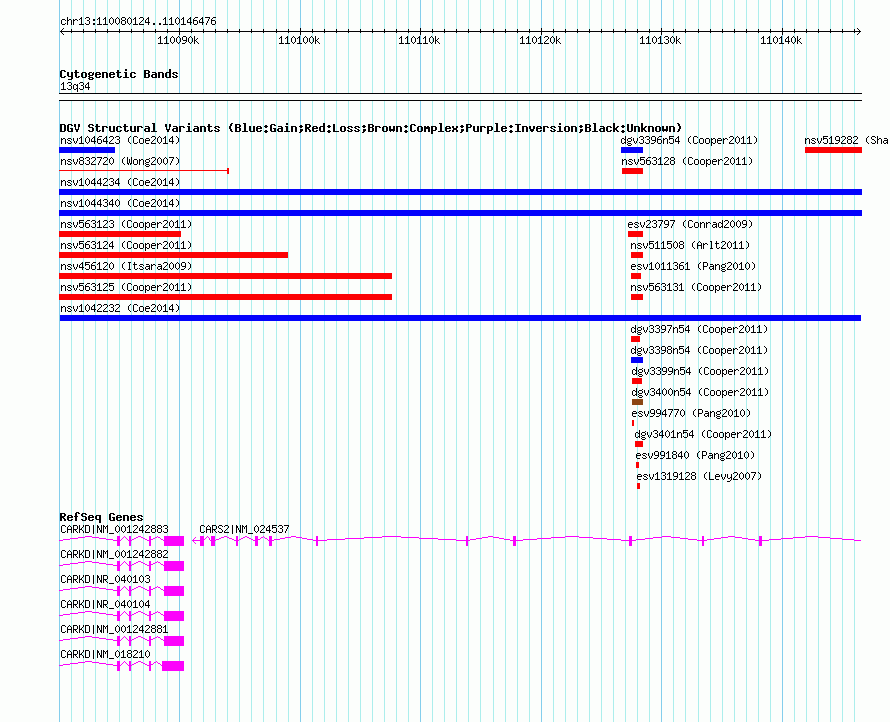Click the 13q34 band label

click(x=75, y=86)
